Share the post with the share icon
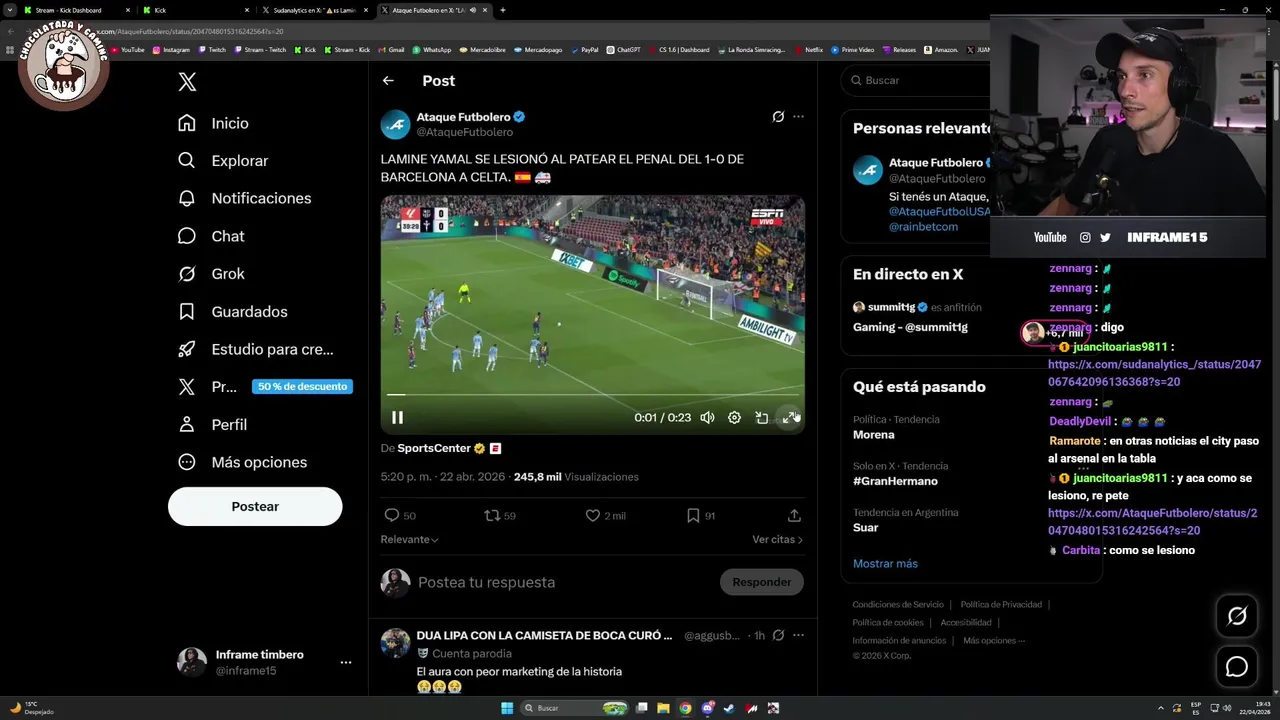Screen dimensions: 1280x720 (794, 515)
